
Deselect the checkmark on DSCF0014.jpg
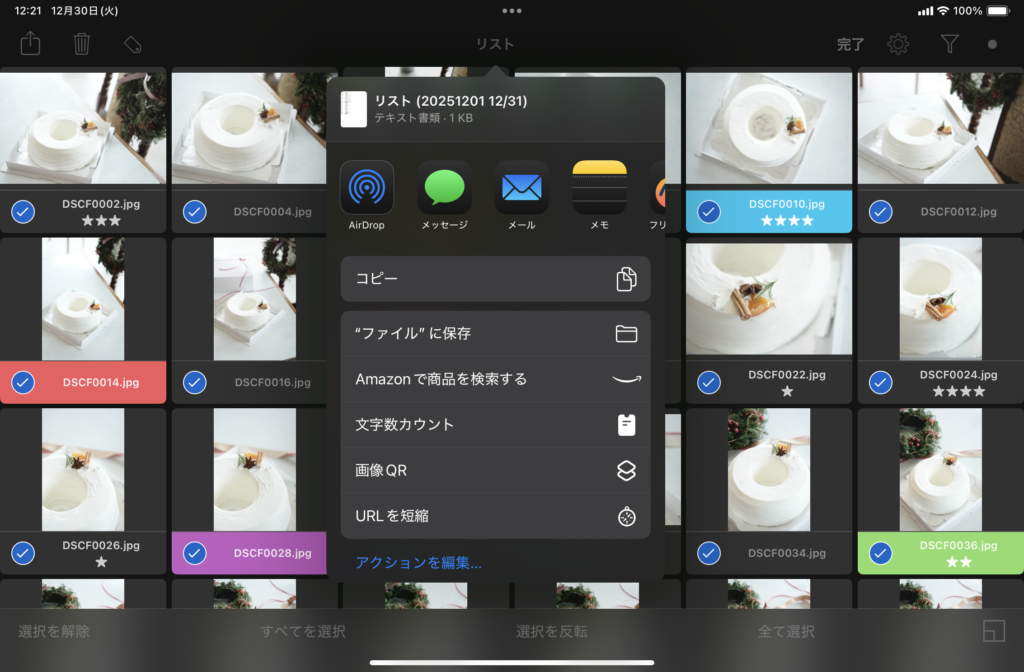[23, 382]
